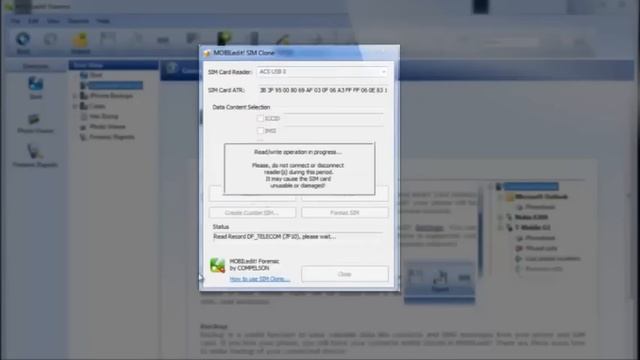Click the grey phone-shaped toolbar icon
The height and width of the screenshot is (360, 640).
254,39
